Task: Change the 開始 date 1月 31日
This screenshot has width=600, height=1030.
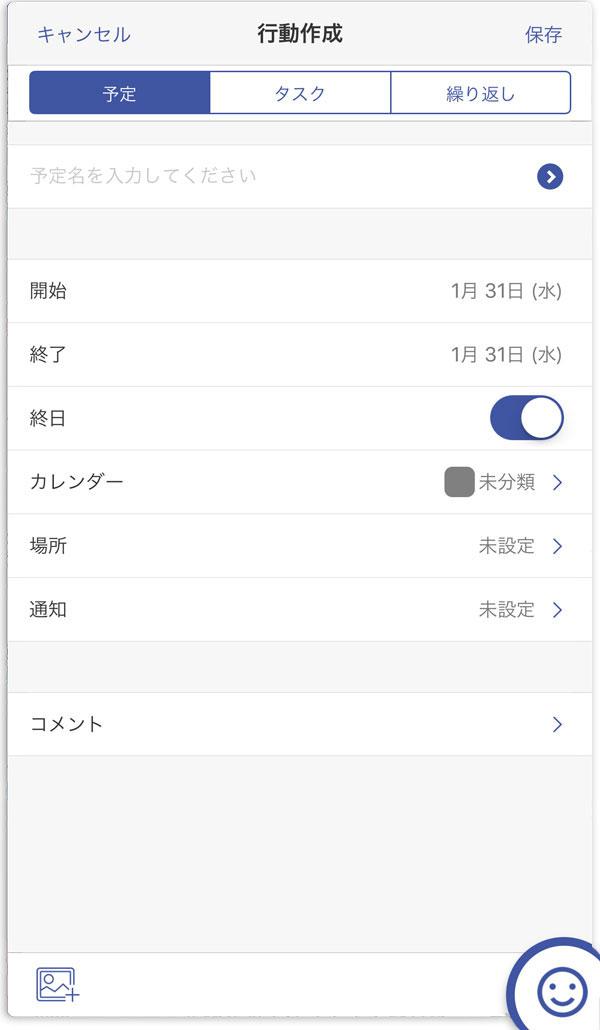Action: click(506, 291)
